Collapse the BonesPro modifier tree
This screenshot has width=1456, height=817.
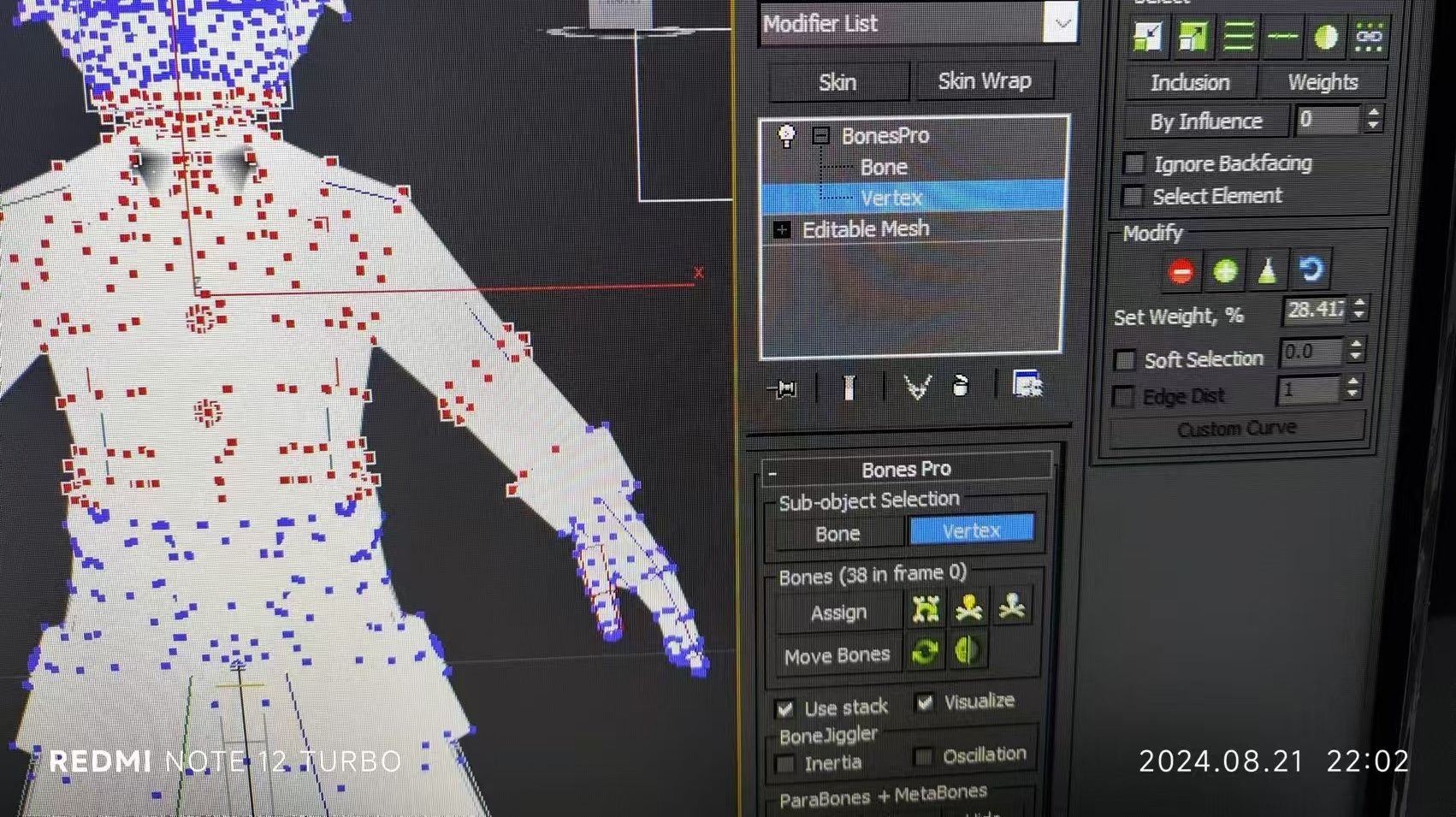click(821, 135)
